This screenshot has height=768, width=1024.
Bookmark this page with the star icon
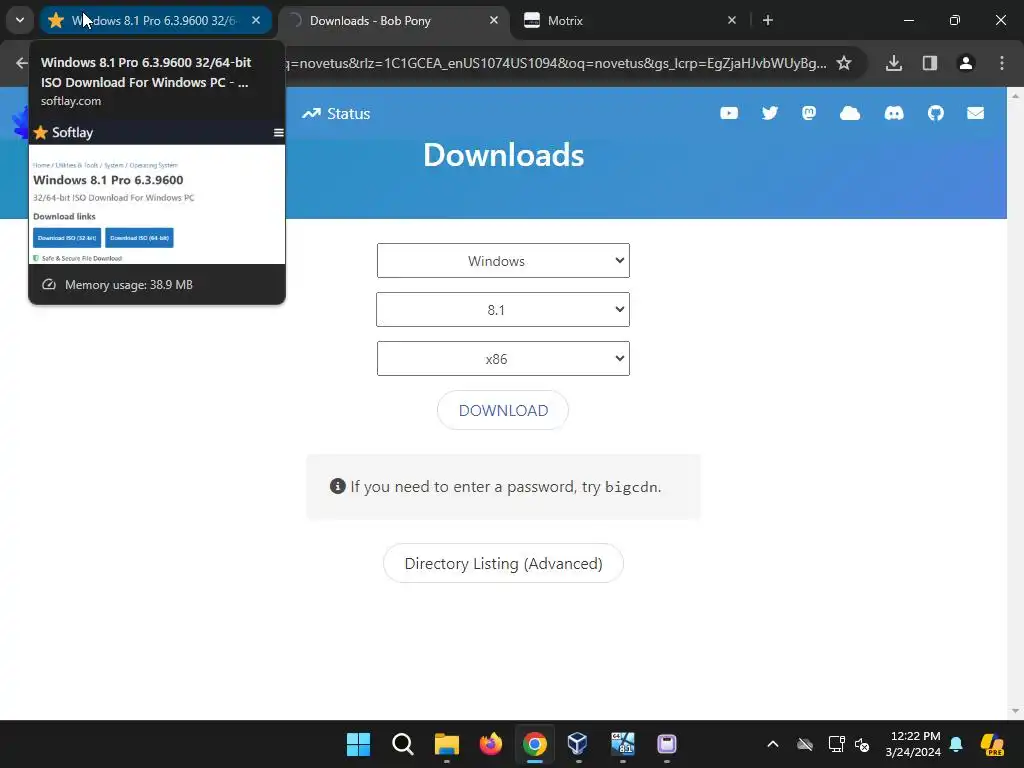click(844, 63)
